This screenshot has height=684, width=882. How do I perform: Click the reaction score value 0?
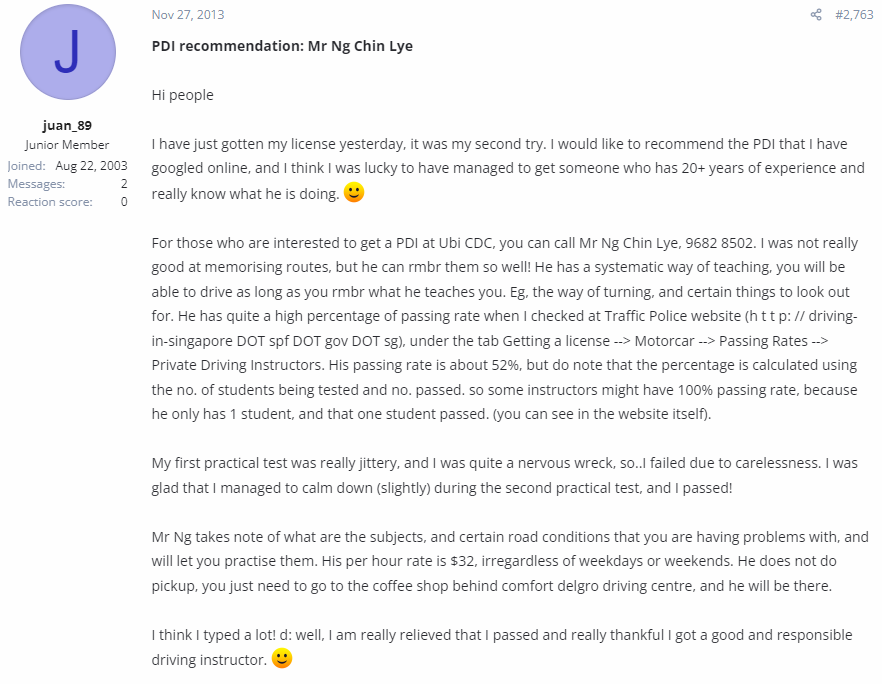click(x=124, y=201)
